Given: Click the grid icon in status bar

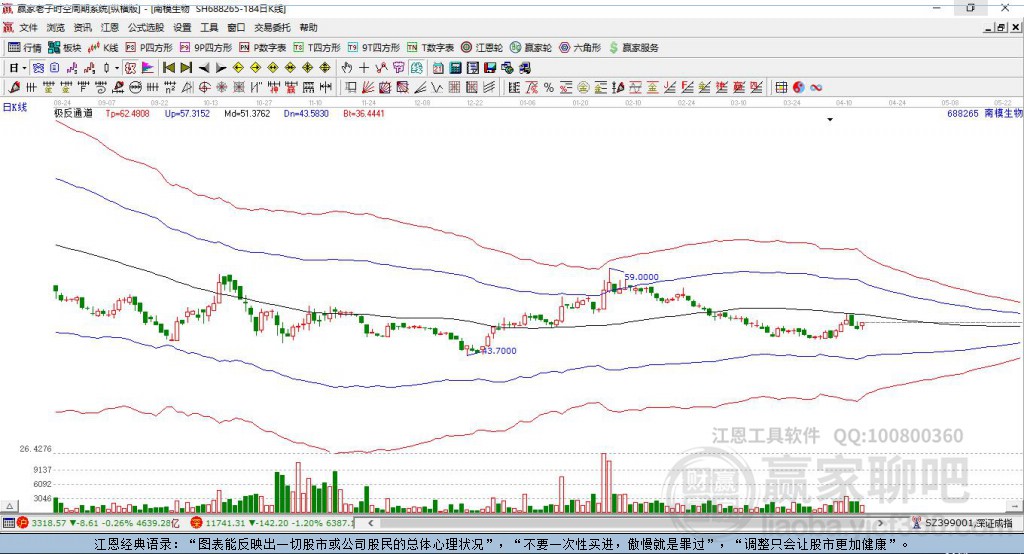Looking at the screenshot, I should tap(8, 523).
